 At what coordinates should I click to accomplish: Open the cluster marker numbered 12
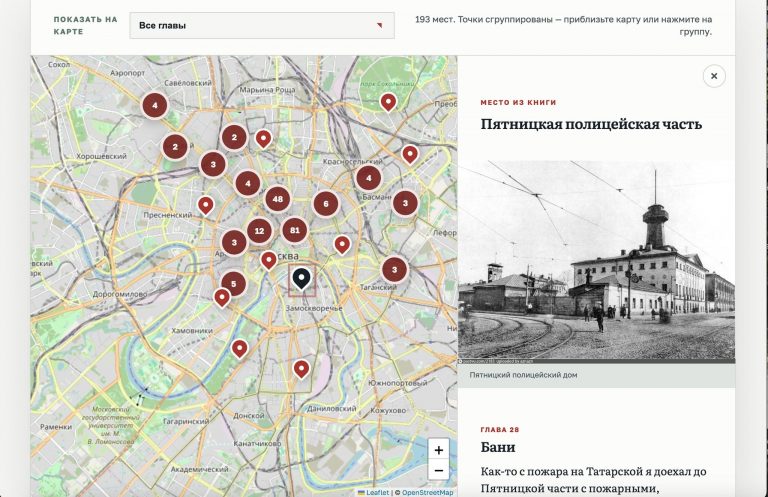click(260, 231)
